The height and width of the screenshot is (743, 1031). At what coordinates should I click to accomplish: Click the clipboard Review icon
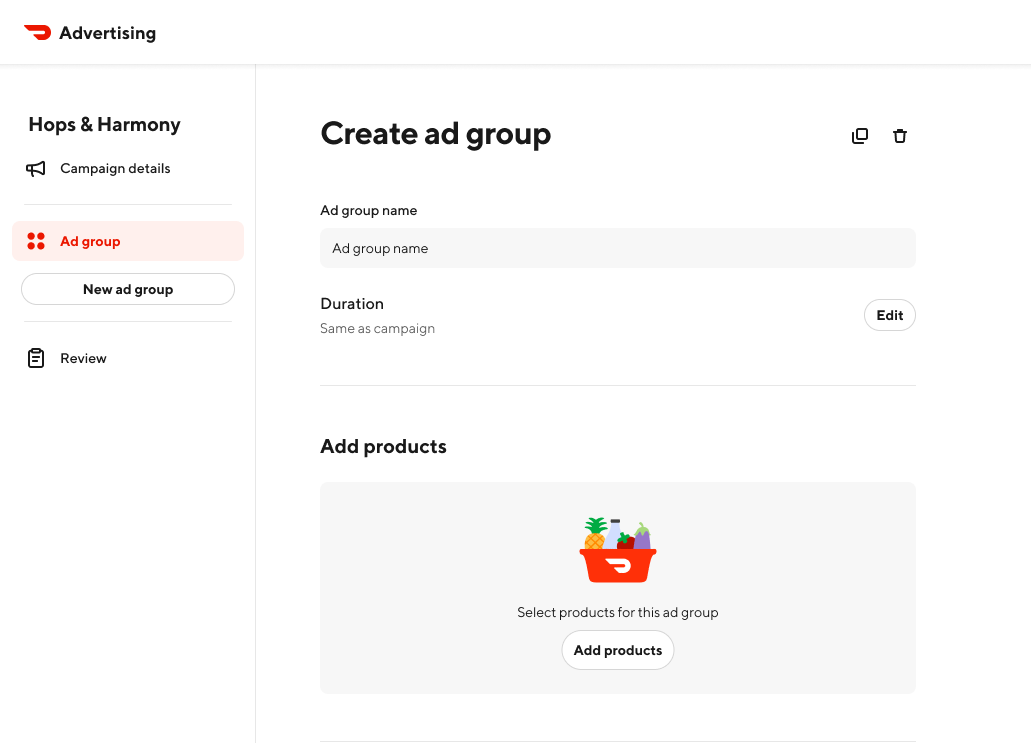36,358
